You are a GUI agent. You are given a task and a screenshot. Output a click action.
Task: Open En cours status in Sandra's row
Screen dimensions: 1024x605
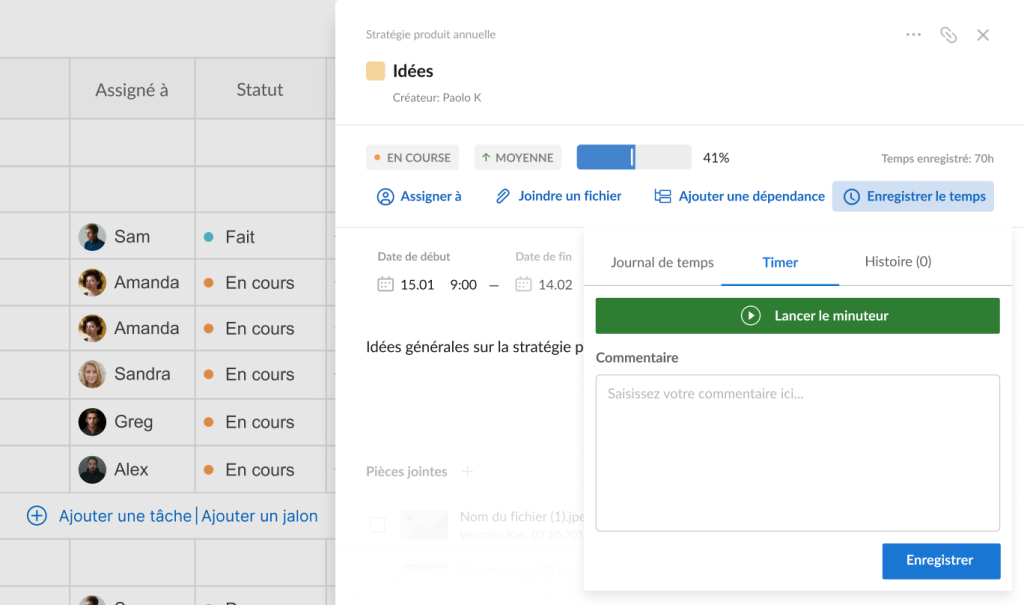pyautogui.click(x=249, y=374)
